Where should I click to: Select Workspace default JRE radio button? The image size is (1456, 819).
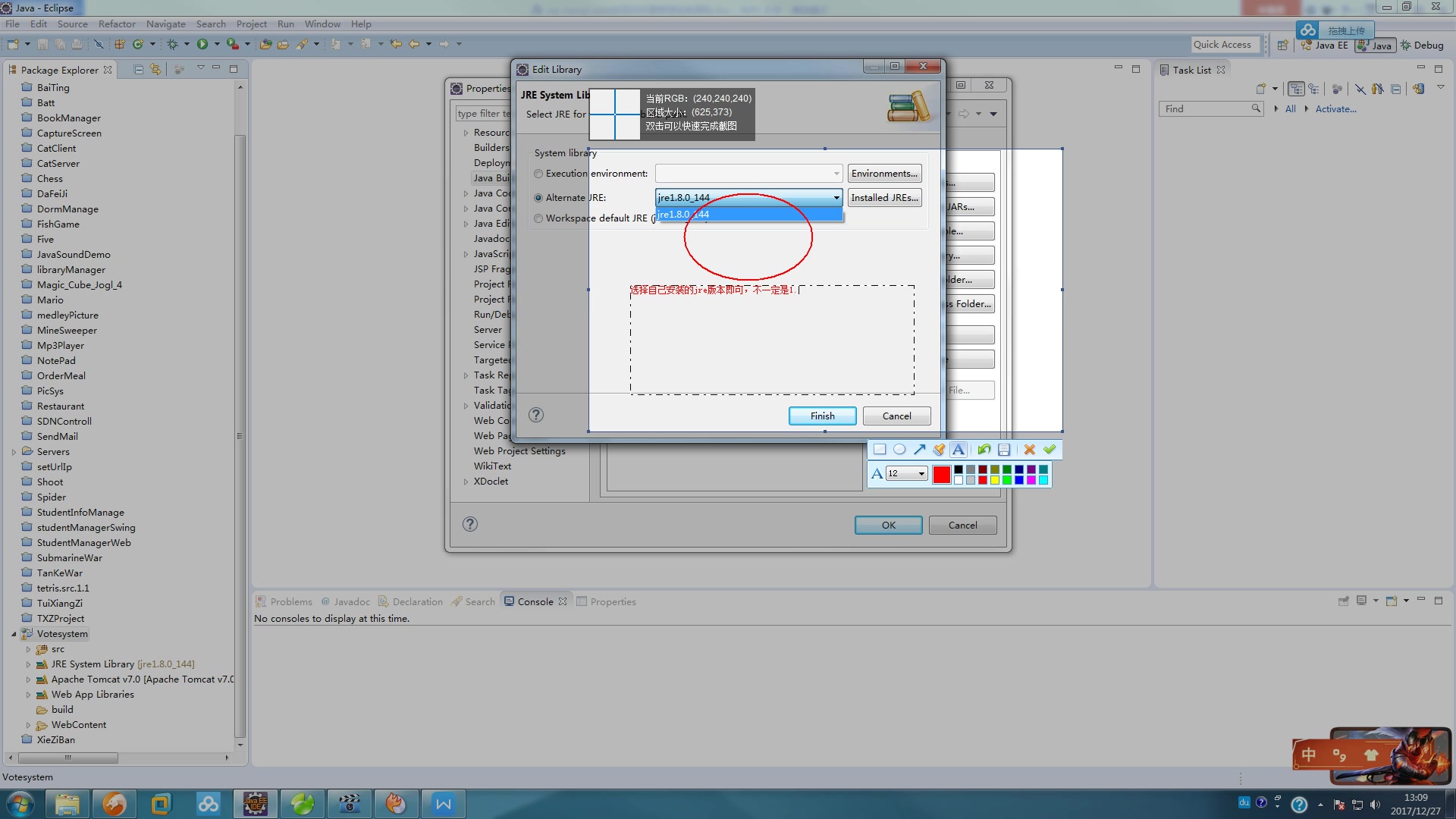coord(538,218)
